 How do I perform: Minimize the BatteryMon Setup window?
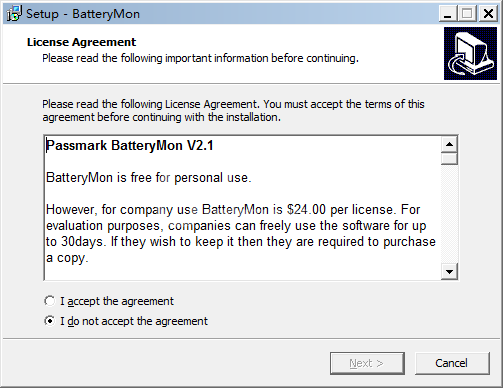(448, 14)
